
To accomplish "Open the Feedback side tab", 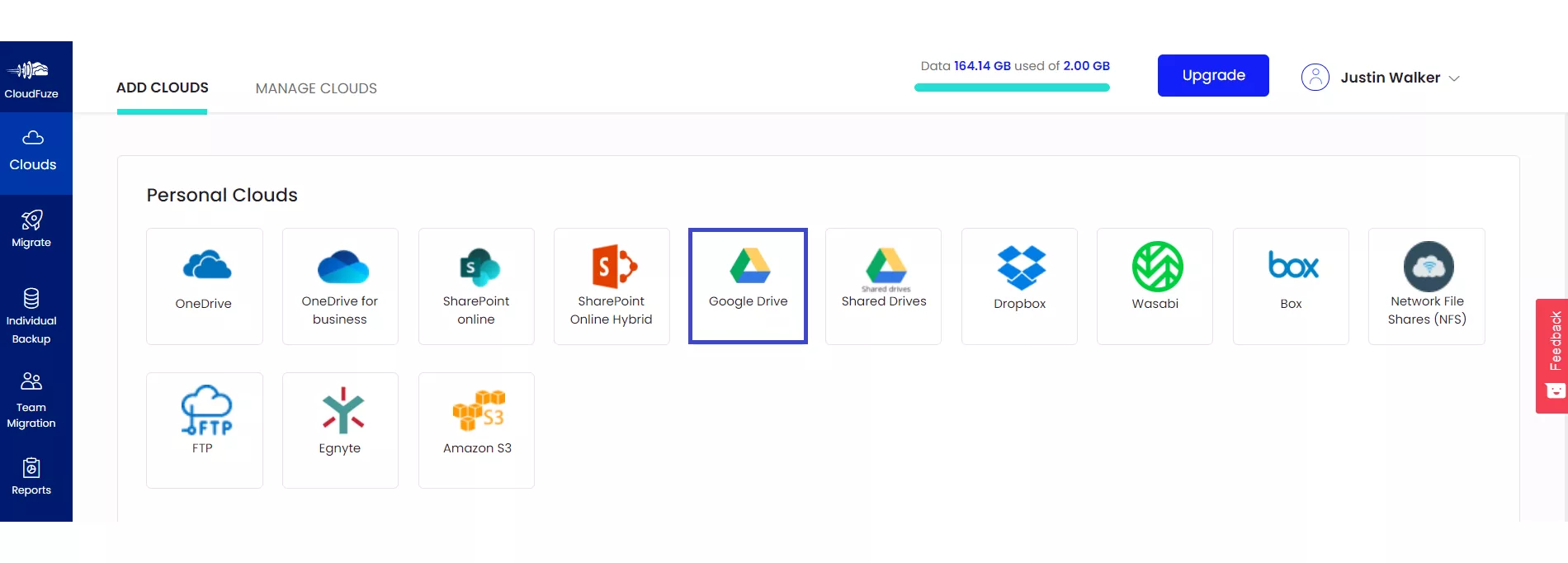I will click(x=1552, y=356).
